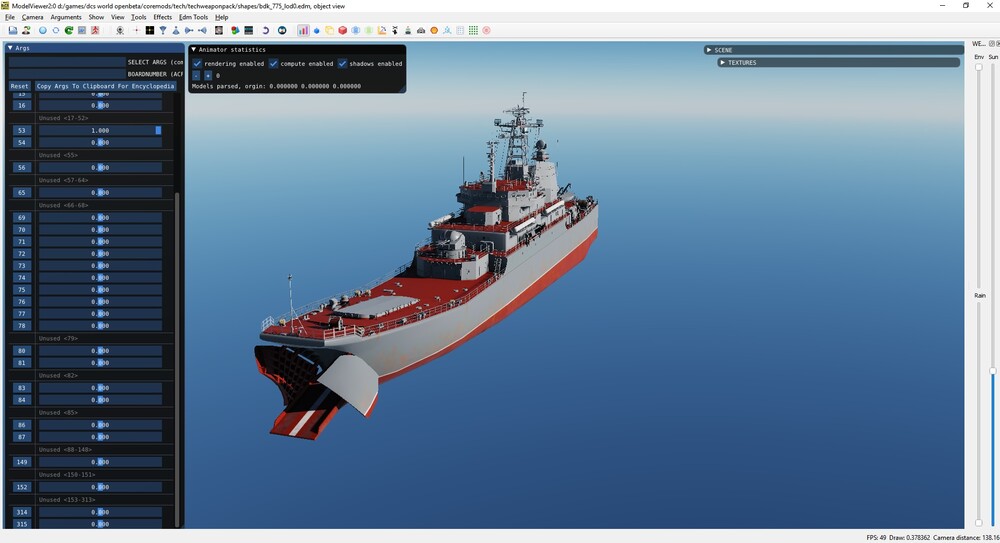This screenshot has width=1000, height=543.
Task: Click the red cube icon
Action: click(342, 30)
